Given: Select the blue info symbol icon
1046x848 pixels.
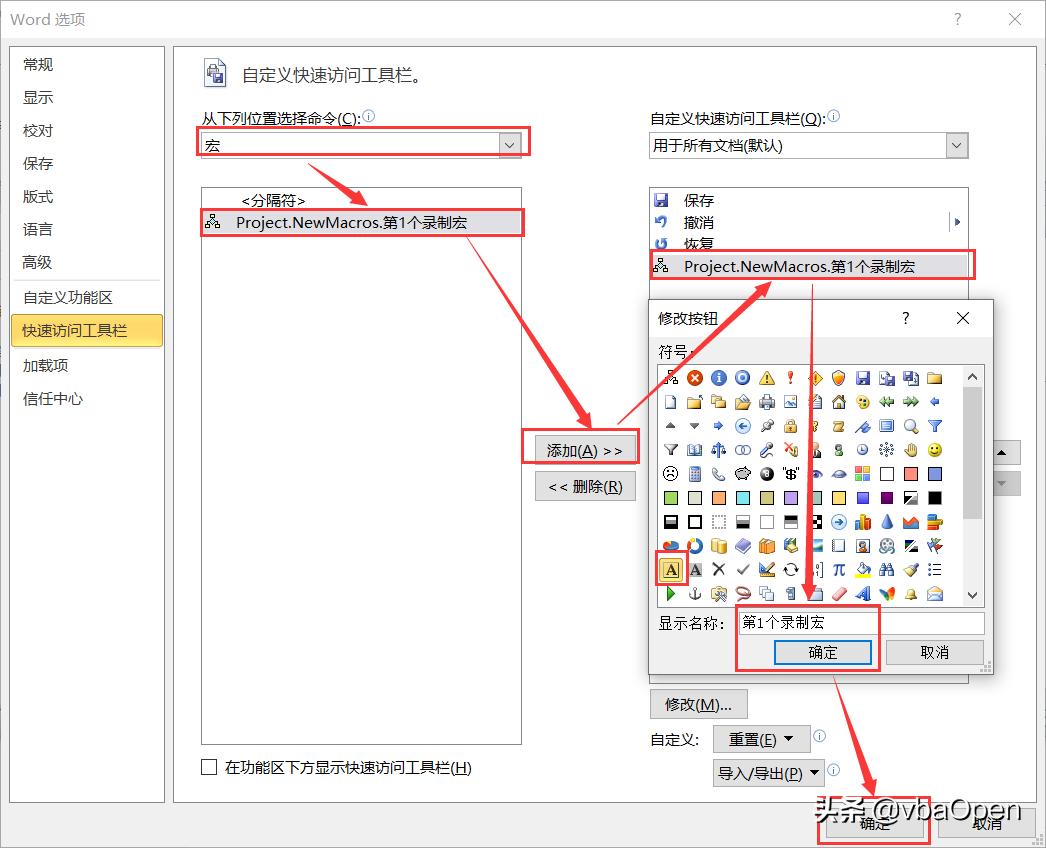Looking at the screenshot, I should point(719,378).
